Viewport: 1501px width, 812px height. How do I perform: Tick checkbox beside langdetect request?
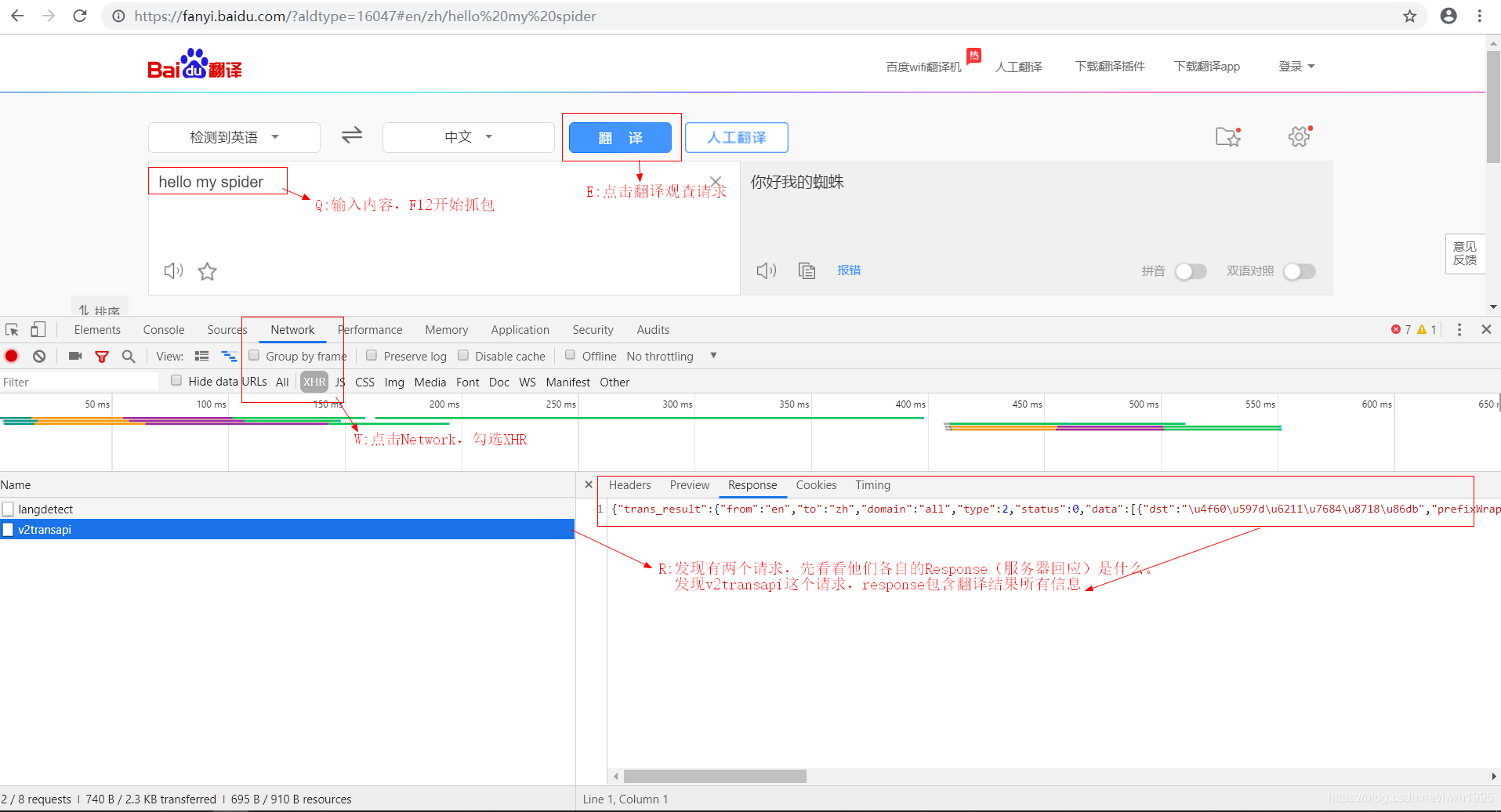point(8,509)
